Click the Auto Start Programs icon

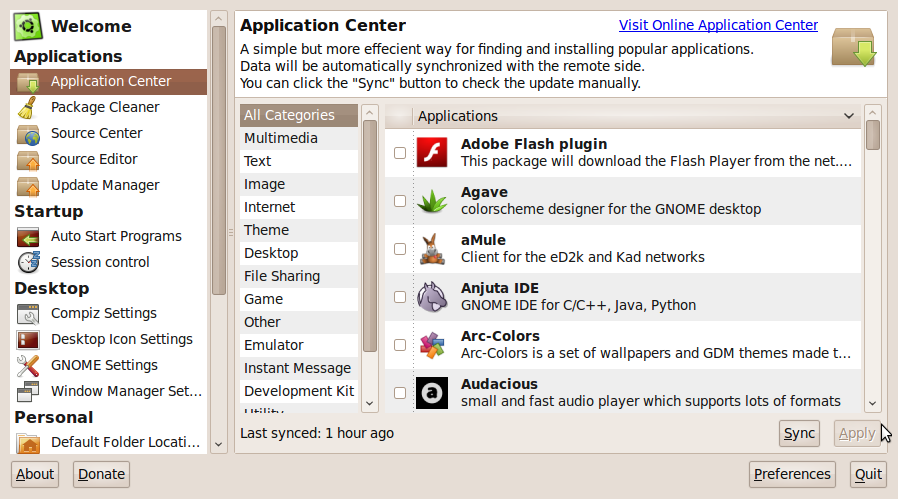pos(29,237)
